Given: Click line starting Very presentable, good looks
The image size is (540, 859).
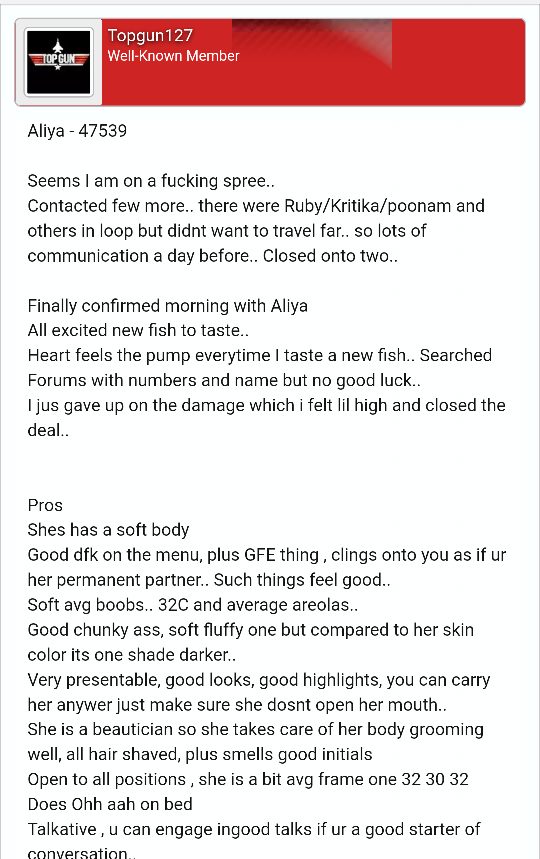Looking at the screenshot, I should (x=258, y=680).
